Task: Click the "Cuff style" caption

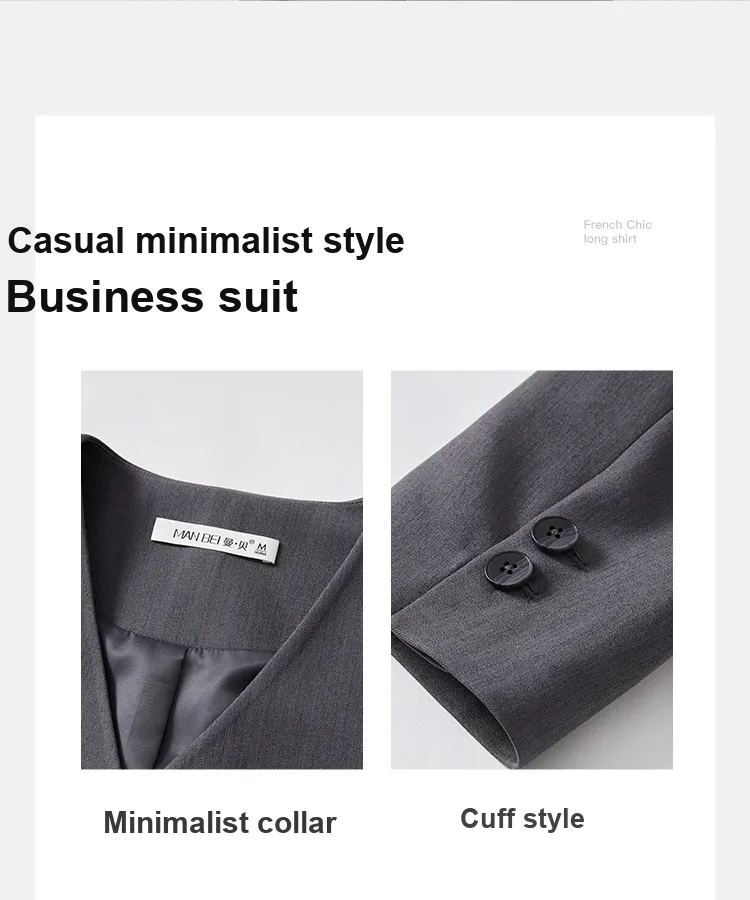Action: point(522,819)
